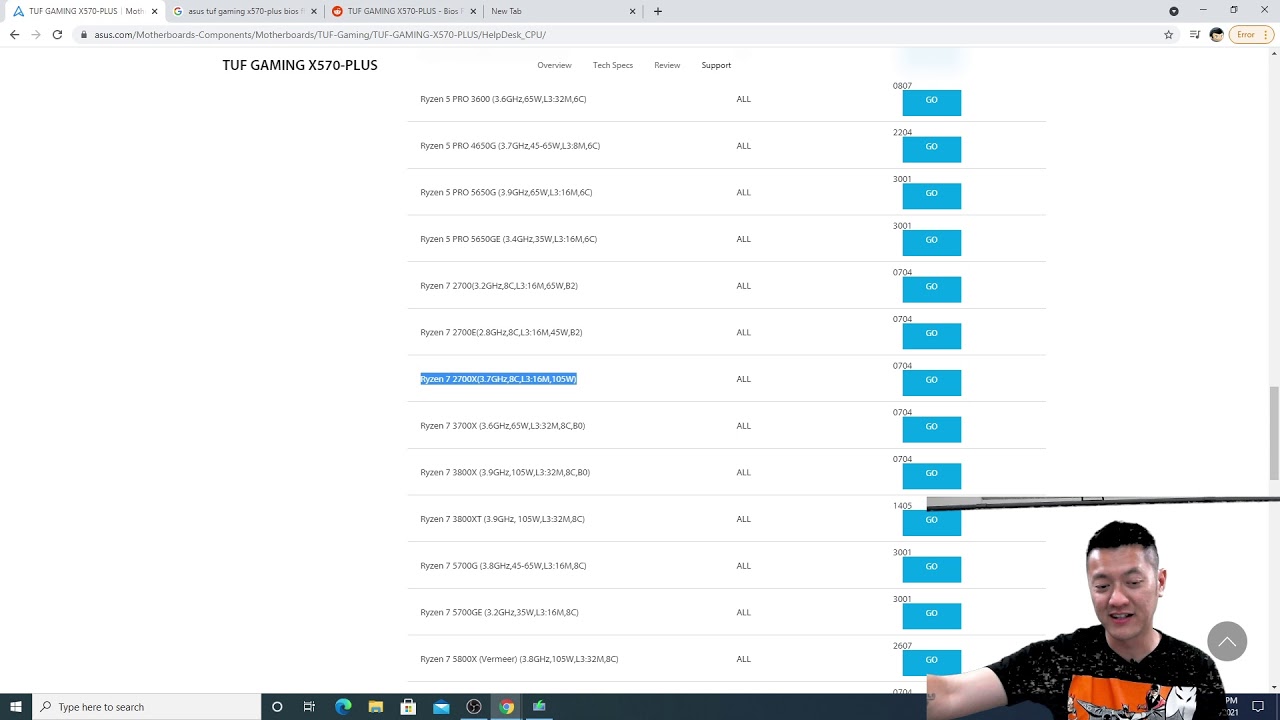Click GO for Ryzen 7 2700E
The width and height of the screenshot is (1280, 720).
tap(931, 334)
